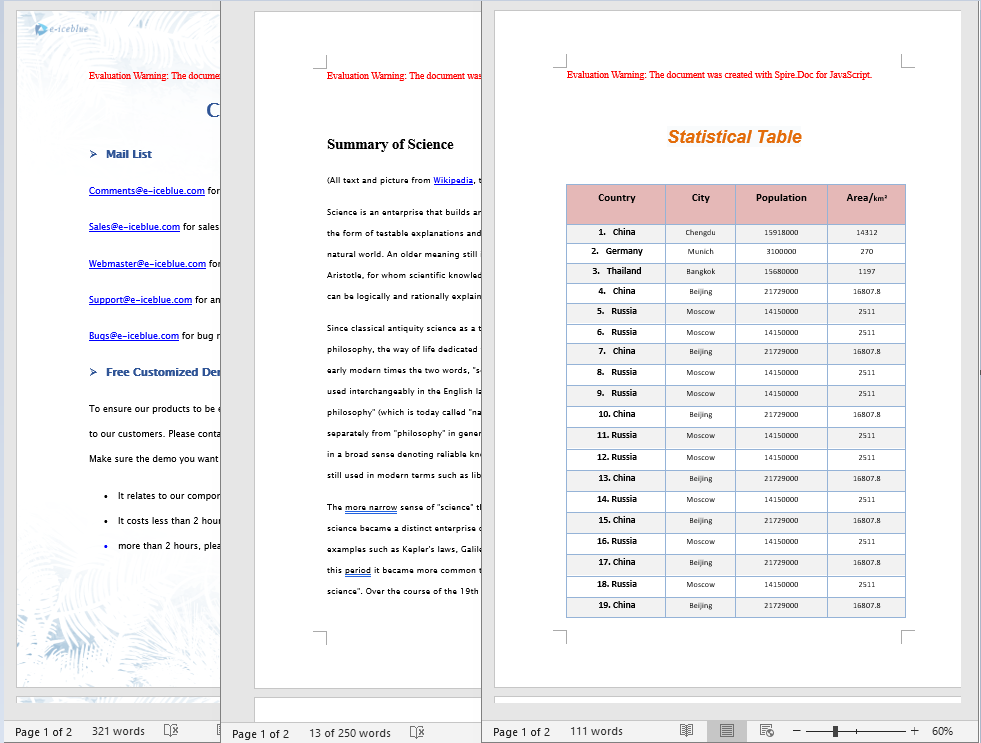The height and width of the screenshot is (743, 981).
Task: Select area value 1197
Action: 867,271
